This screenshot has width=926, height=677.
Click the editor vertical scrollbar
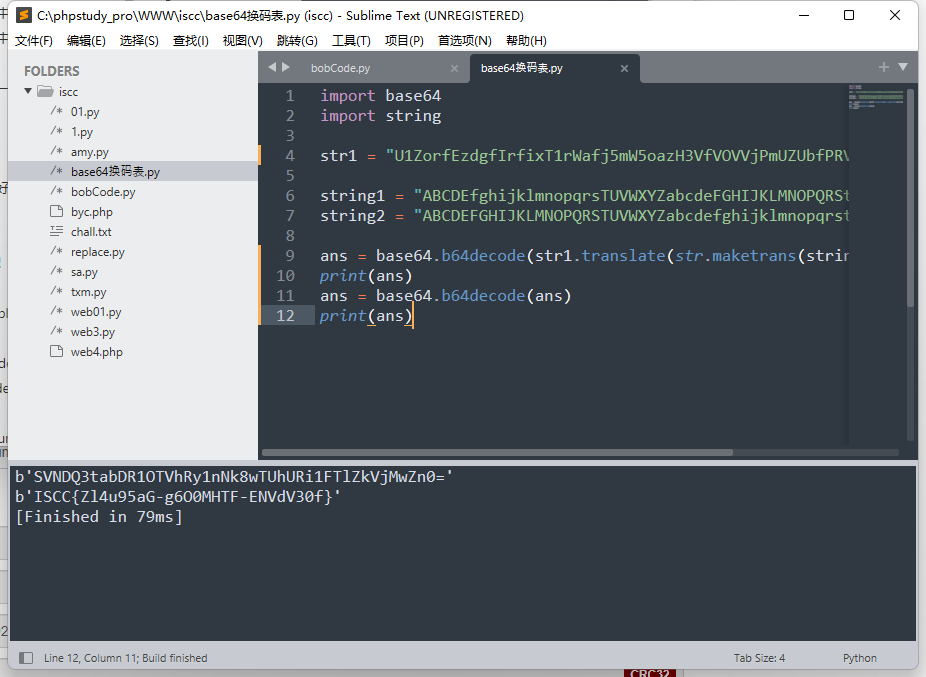pos(911,198)
